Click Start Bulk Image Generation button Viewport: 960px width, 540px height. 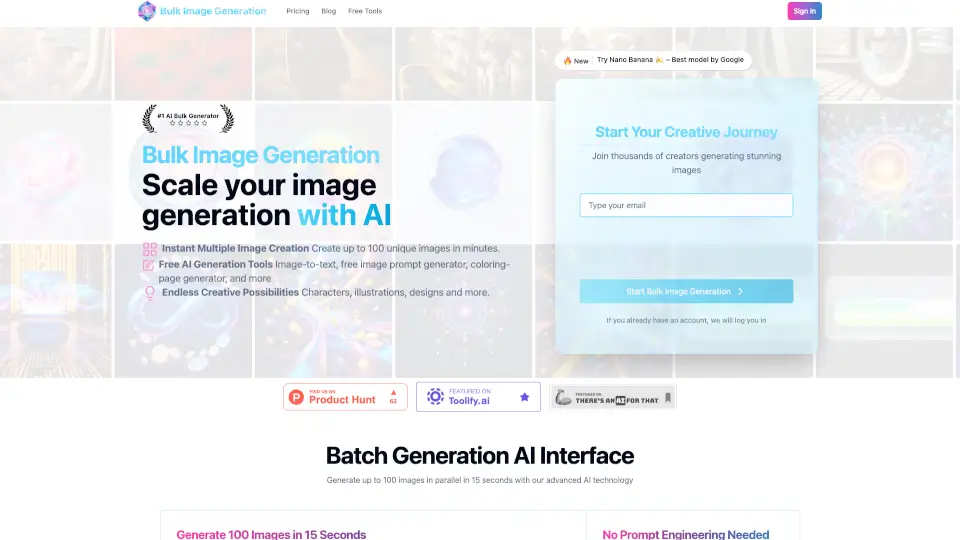click(686, 291)
